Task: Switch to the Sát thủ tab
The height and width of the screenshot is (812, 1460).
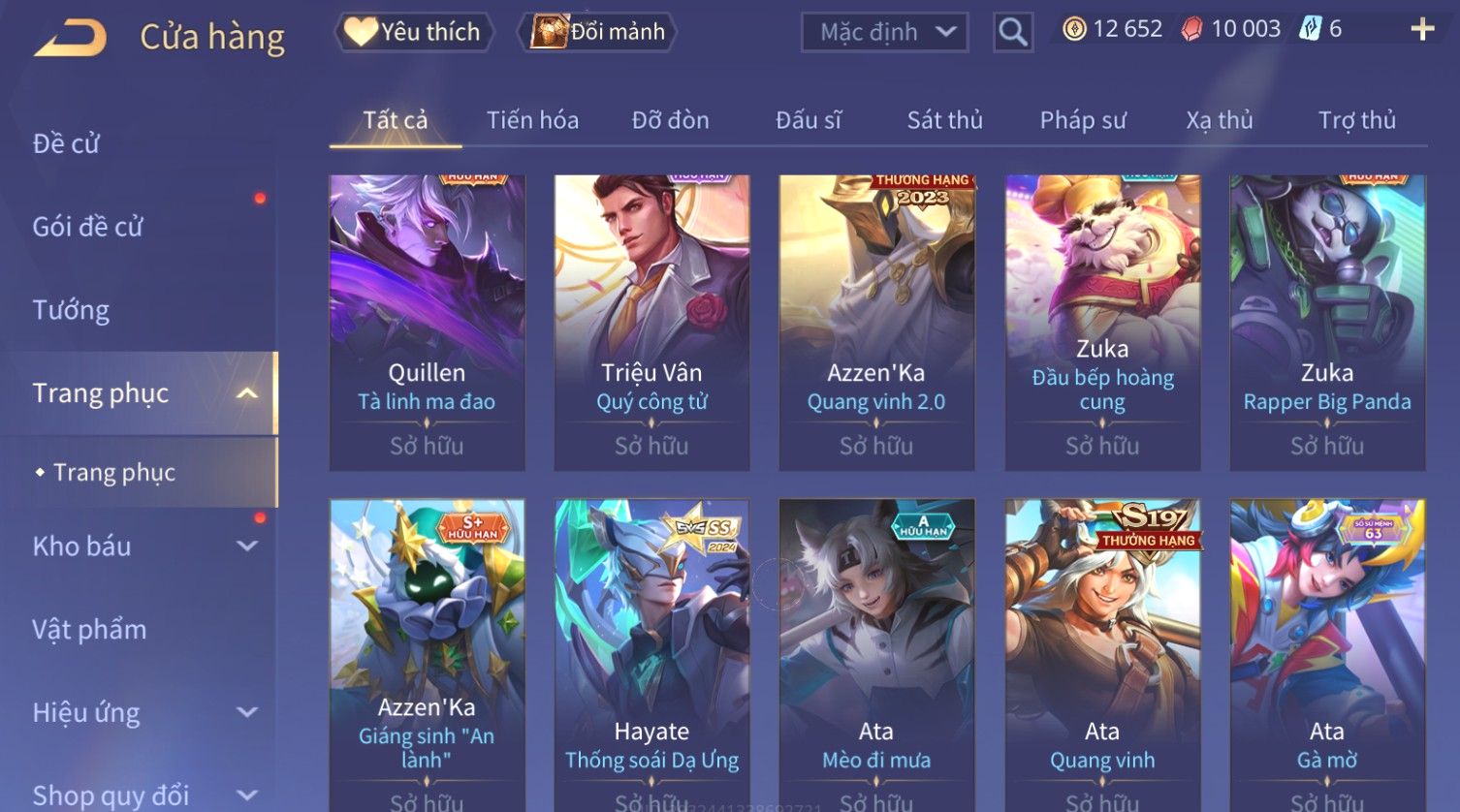Action: point(944,120)
